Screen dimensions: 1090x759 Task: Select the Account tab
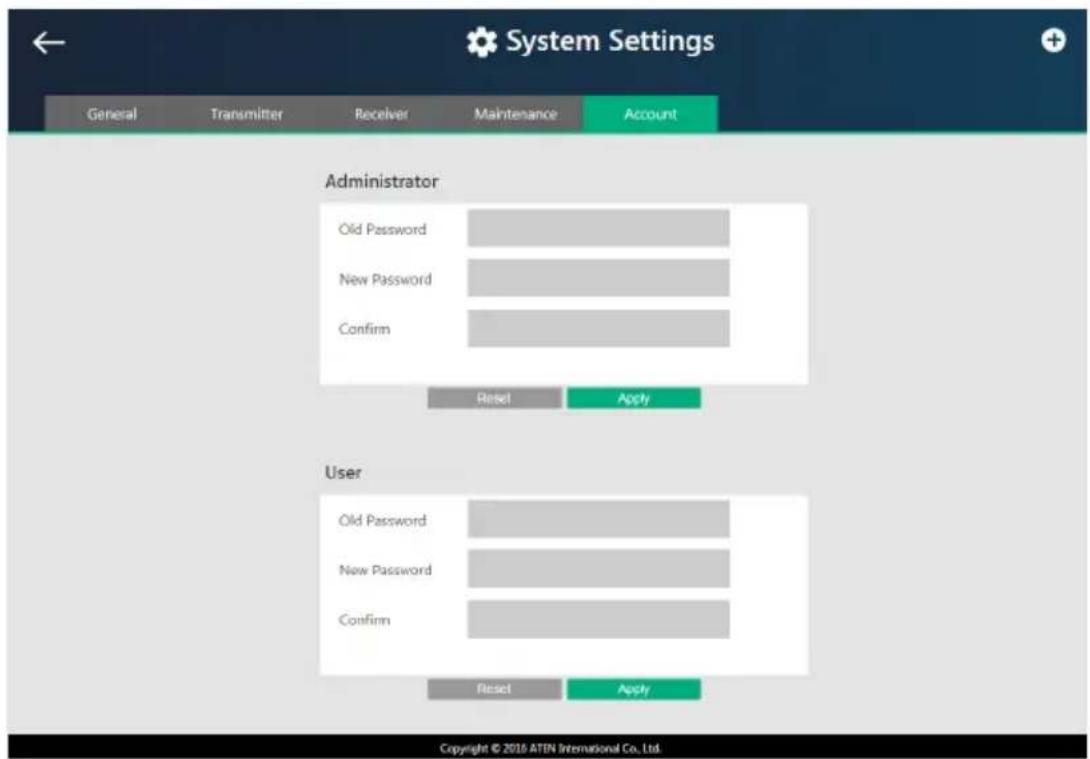[x=650, y=114]
